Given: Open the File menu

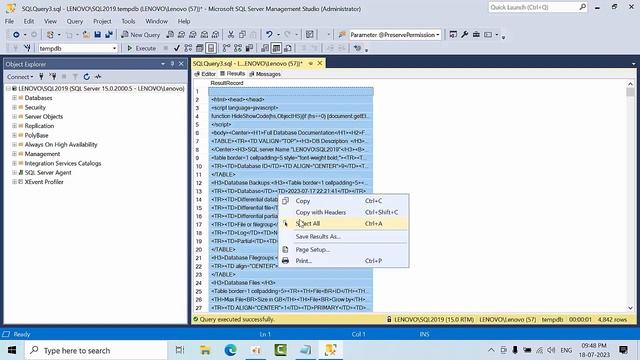Looking at the screenshot, I should [x=9, y=21].
